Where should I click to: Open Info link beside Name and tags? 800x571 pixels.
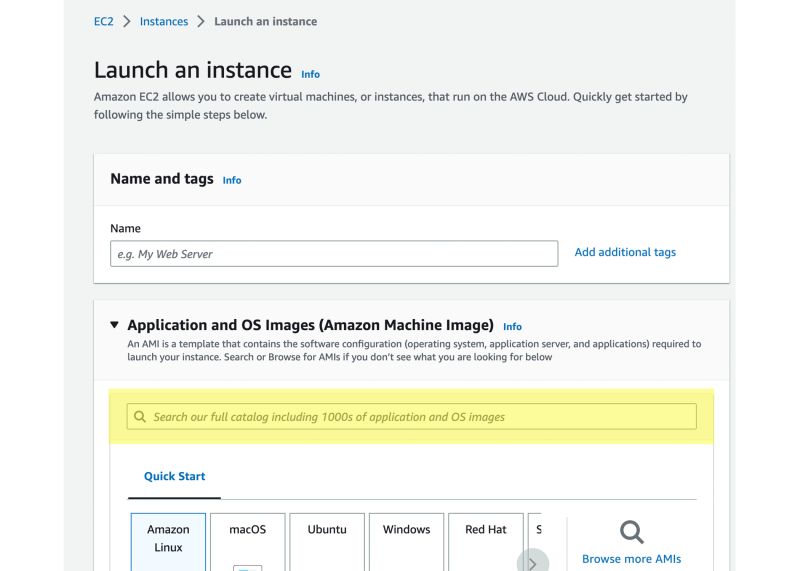232,180
